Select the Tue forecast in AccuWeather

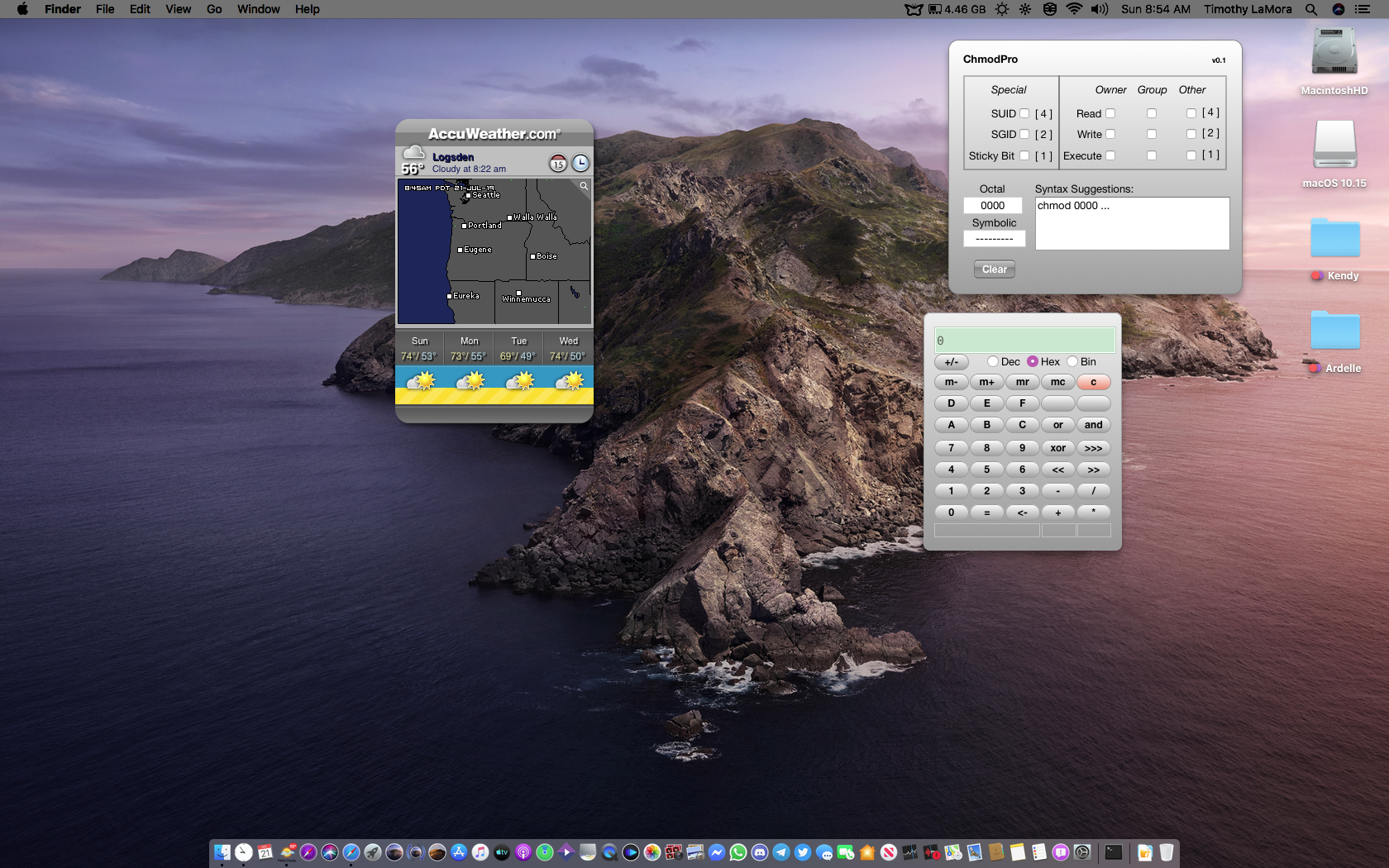click(x=518, y=349)
